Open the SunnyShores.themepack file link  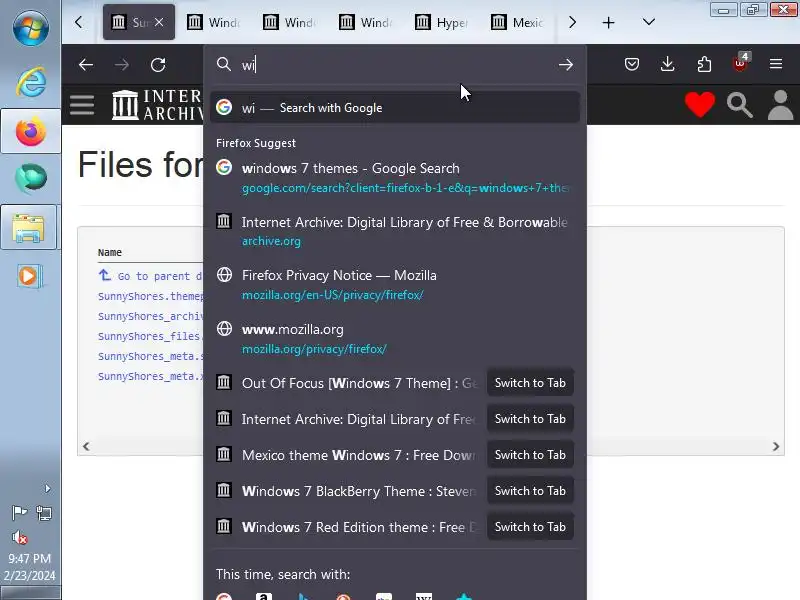tap(151, 296)
